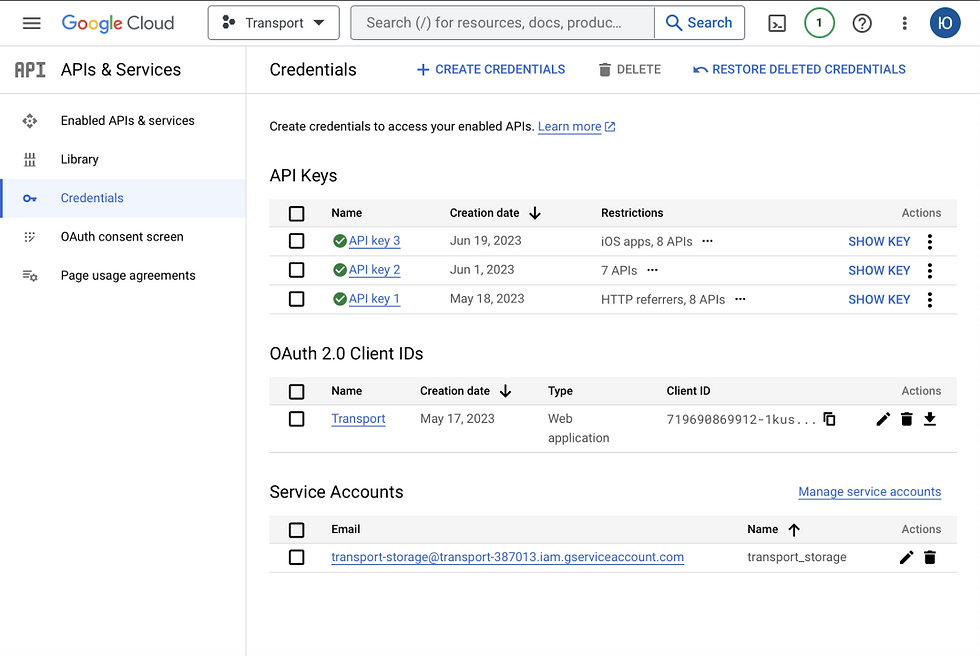Check the Transport OAuth client checkbox
This screenshot has height=656, width=980.
tap(296, 419)
